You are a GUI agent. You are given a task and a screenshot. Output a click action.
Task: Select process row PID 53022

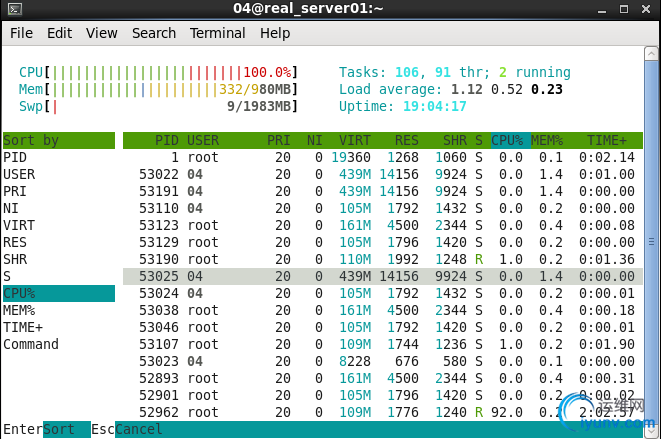click(x=383, y=174)
